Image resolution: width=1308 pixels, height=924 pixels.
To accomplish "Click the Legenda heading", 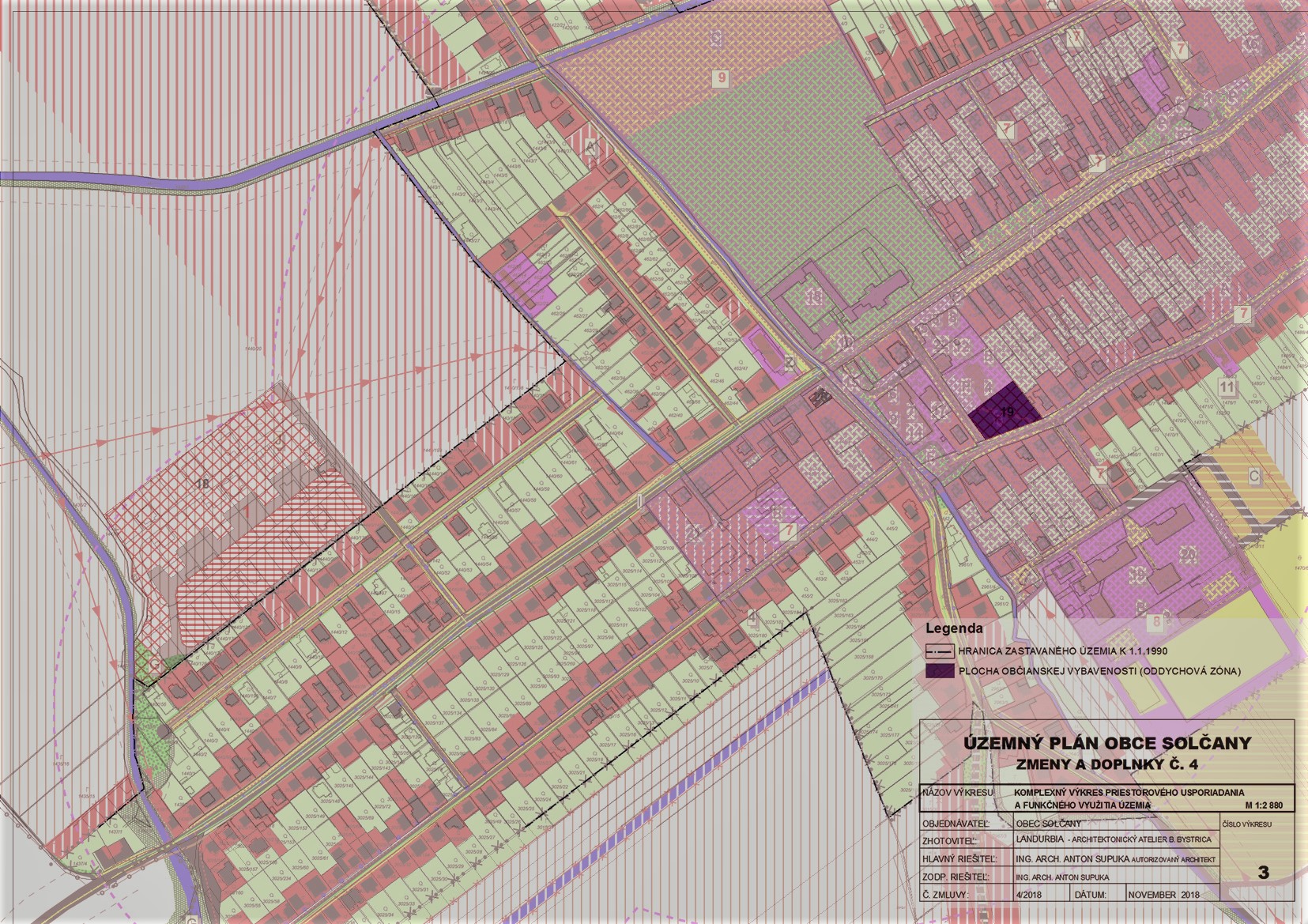I will [x=954, y=629].
